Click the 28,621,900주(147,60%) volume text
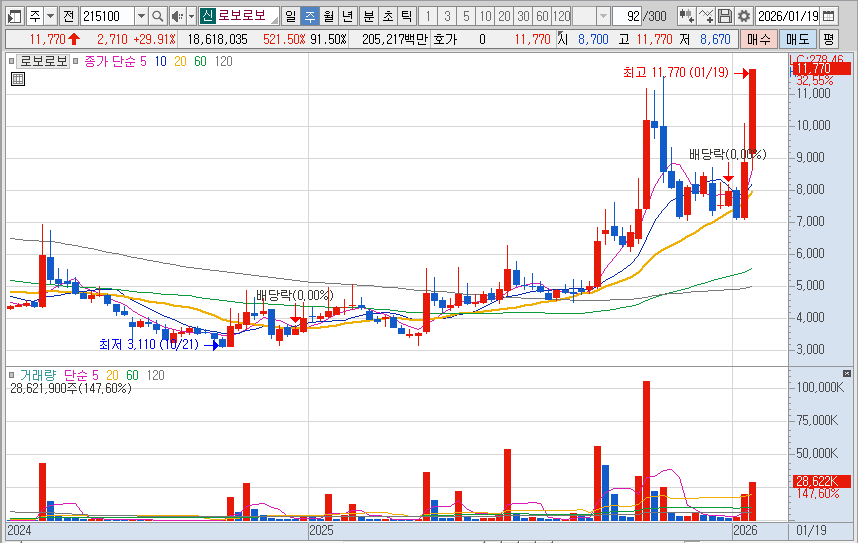 [71, 389]
